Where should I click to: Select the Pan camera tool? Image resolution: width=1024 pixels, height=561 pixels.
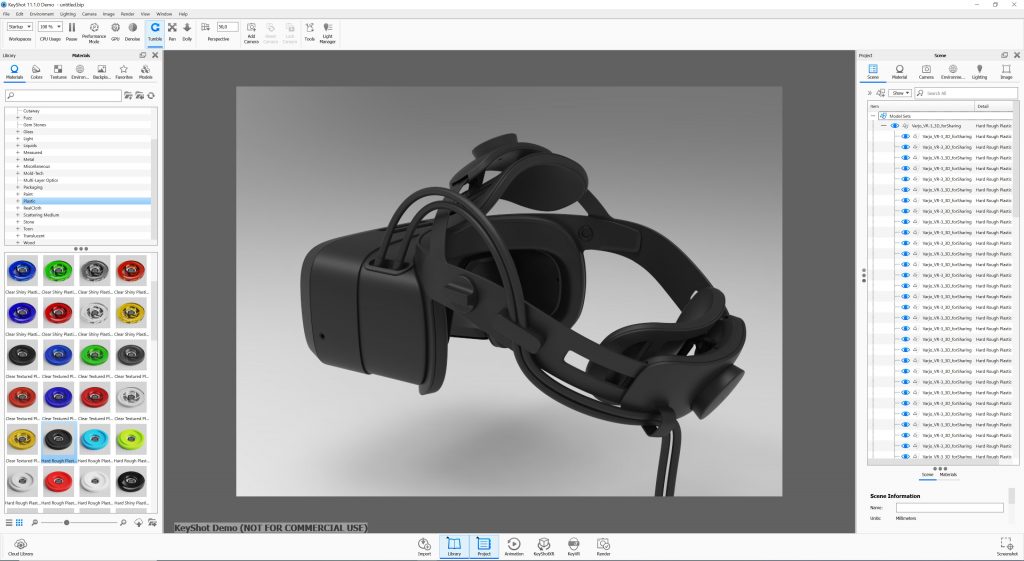(x=172, y=30)
